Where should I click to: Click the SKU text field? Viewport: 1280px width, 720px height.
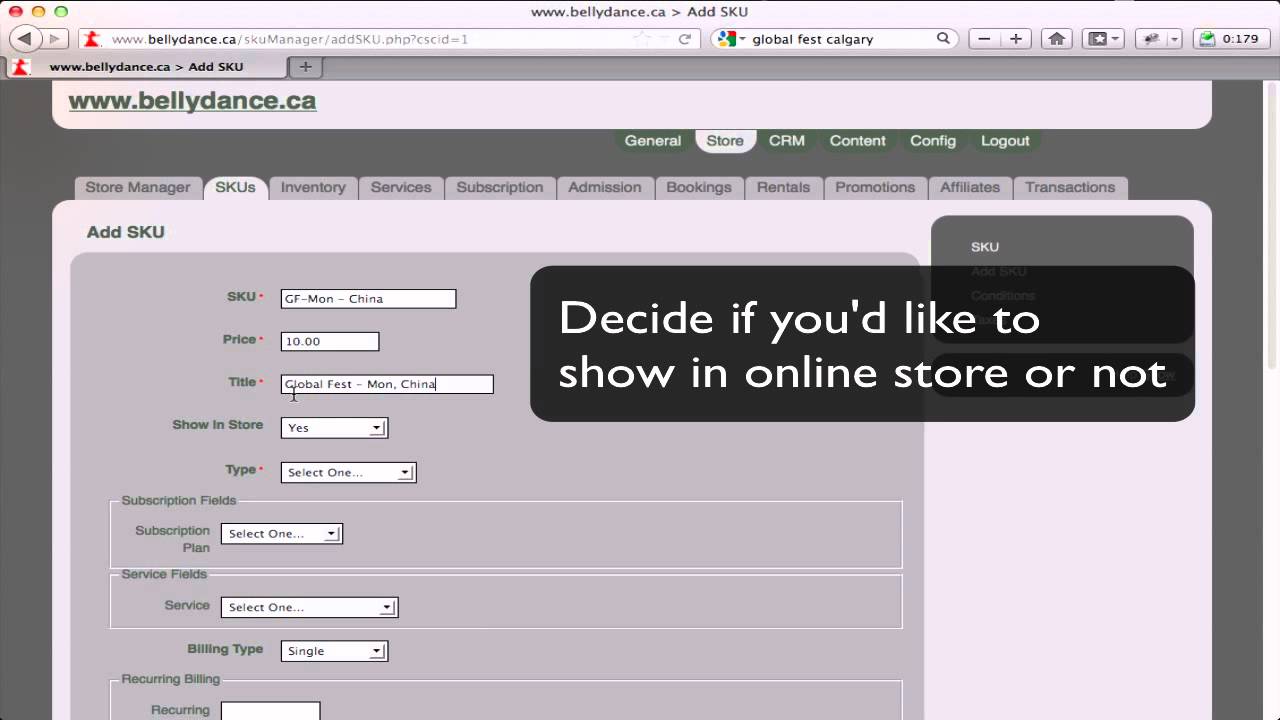coord(368,299)
